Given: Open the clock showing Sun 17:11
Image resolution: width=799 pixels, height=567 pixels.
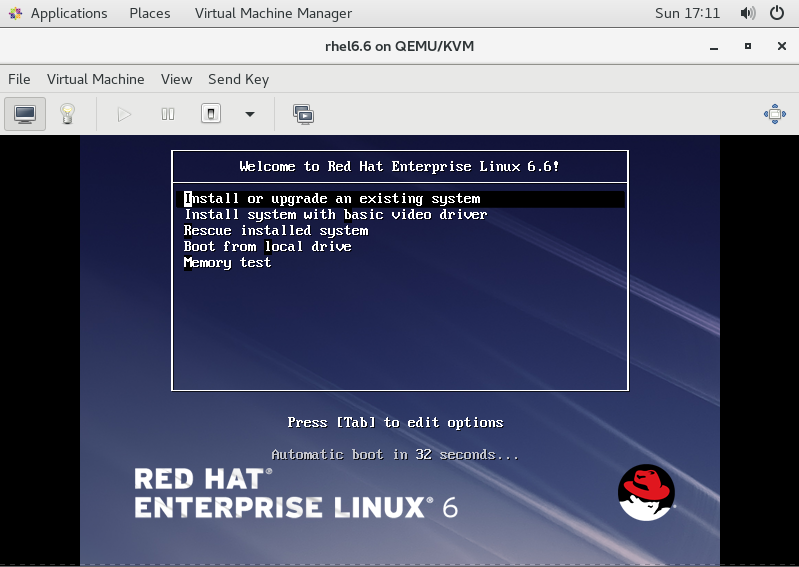Looking at the screenshot, I should point(687,13).
